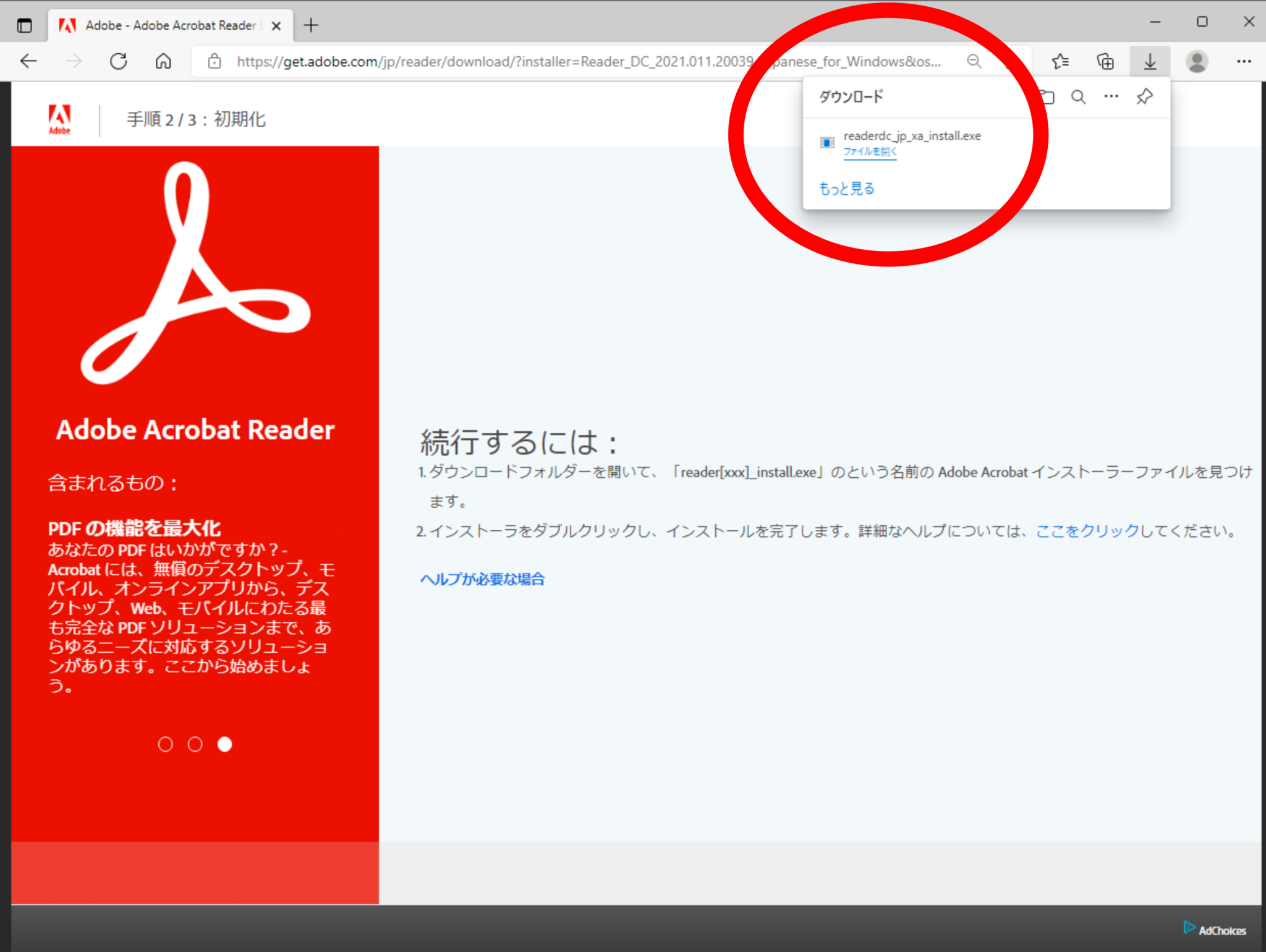1266x952 pixels.
Task: Search downloads using the magnifier icon
Action: click(x=1078, y=96)
